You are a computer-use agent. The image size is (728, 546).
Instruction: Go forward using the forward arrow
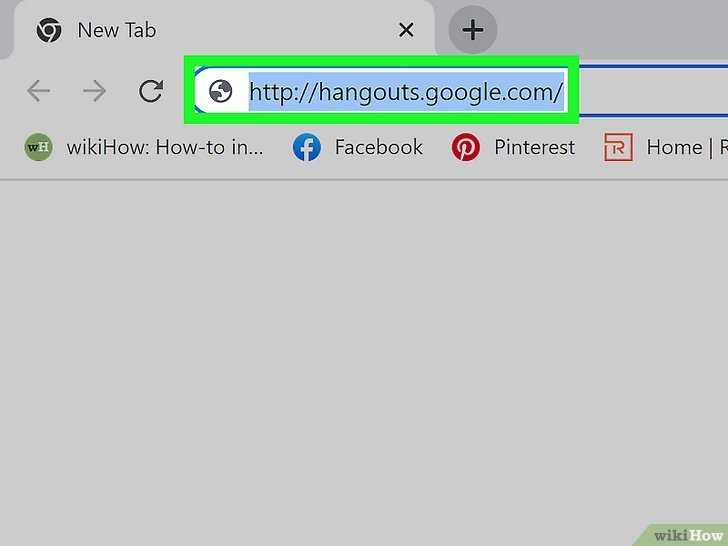point(95,91)
